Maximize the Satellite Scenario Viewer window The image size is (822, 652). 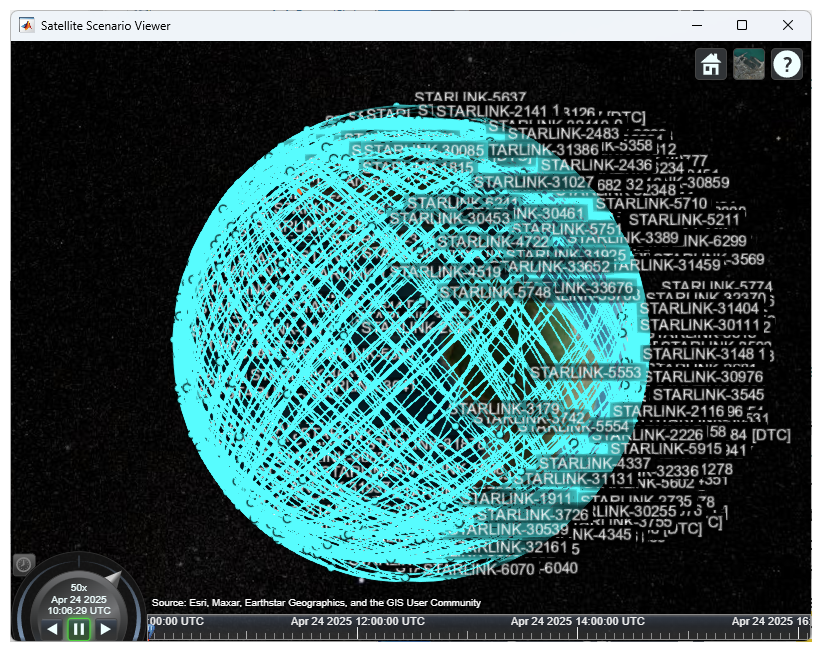742,25
